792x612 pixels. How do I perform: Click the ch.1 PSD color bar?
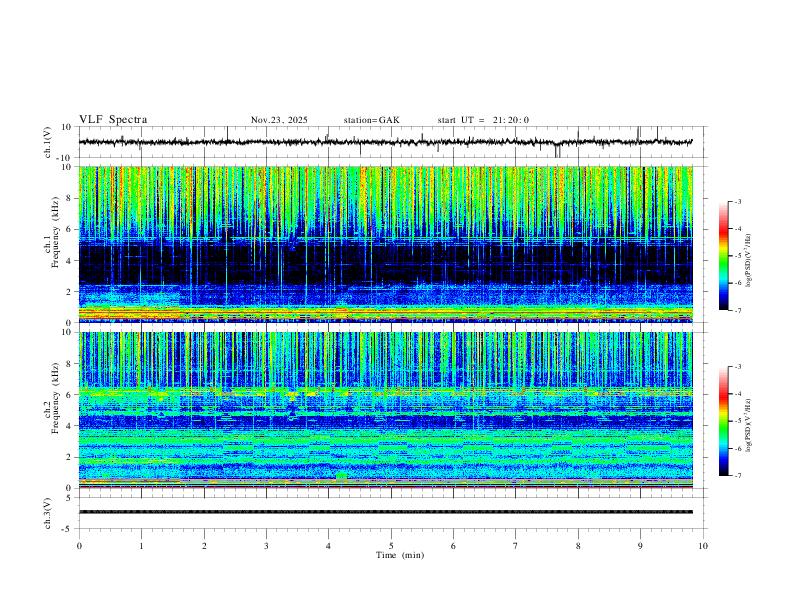click(x=723, y=256)
